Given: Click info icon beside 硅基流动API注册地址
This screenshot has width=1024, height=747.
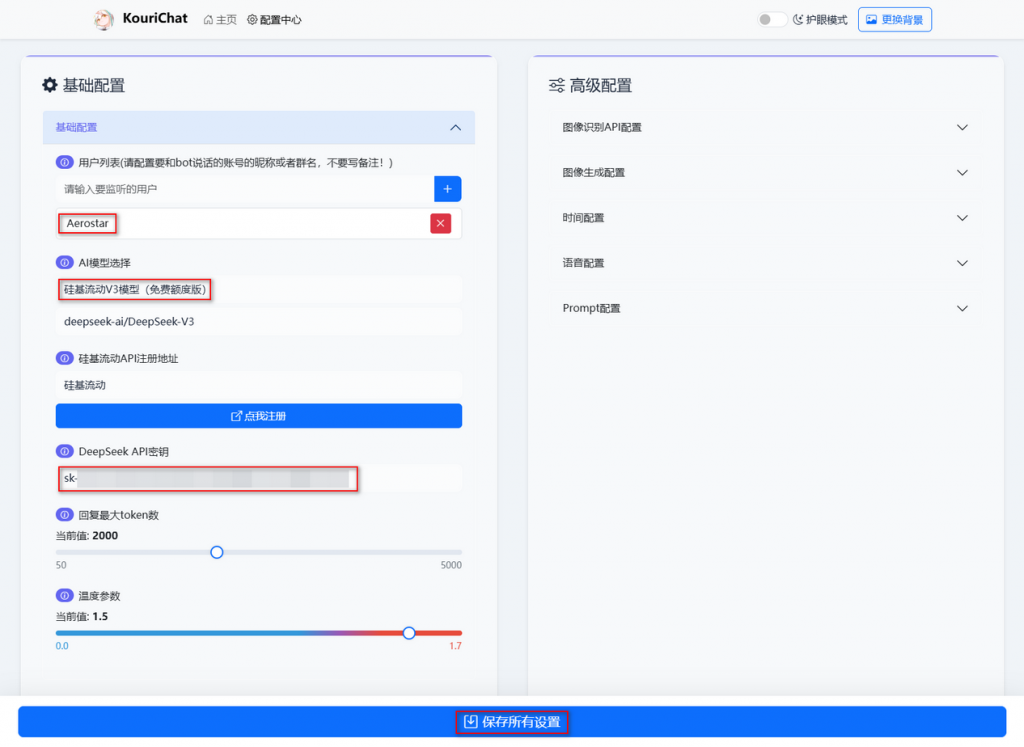Looking at the screenshot, I should (x=64, y=358).
